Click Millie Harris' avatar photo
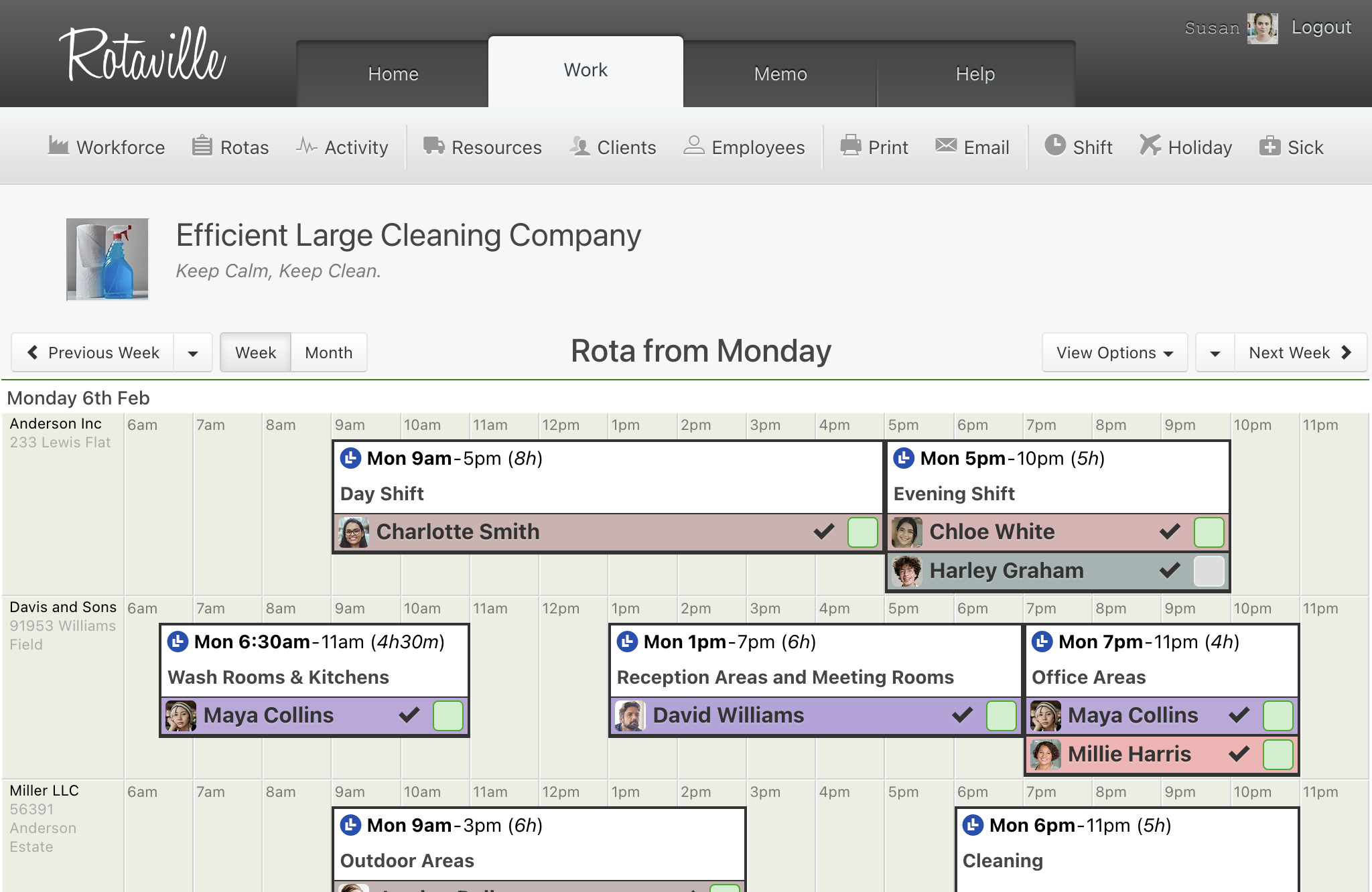This screenshot has height=892, width=1372. coord(1045,755)
